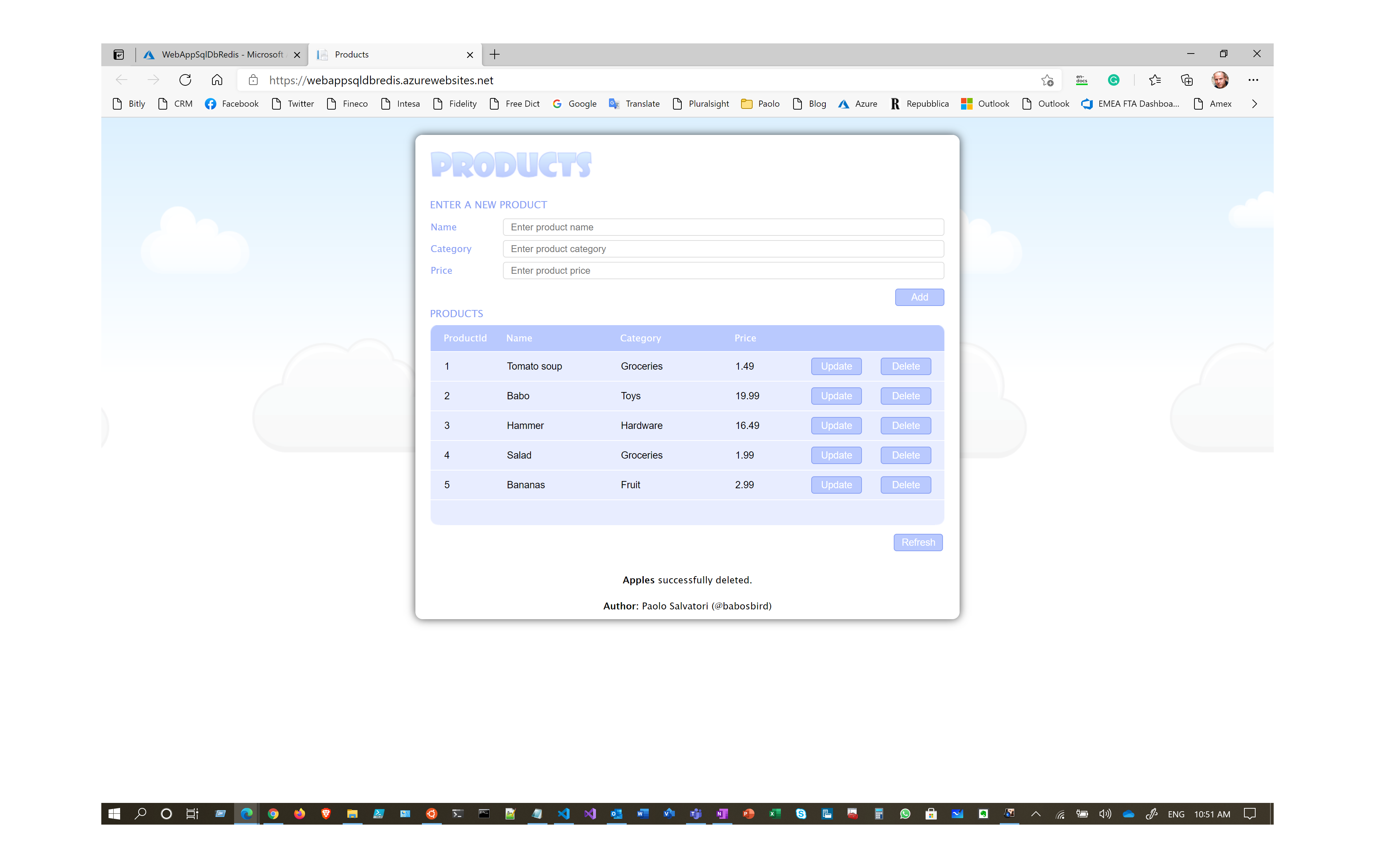Click Delete button for Bananas

(x=905, y=485)
